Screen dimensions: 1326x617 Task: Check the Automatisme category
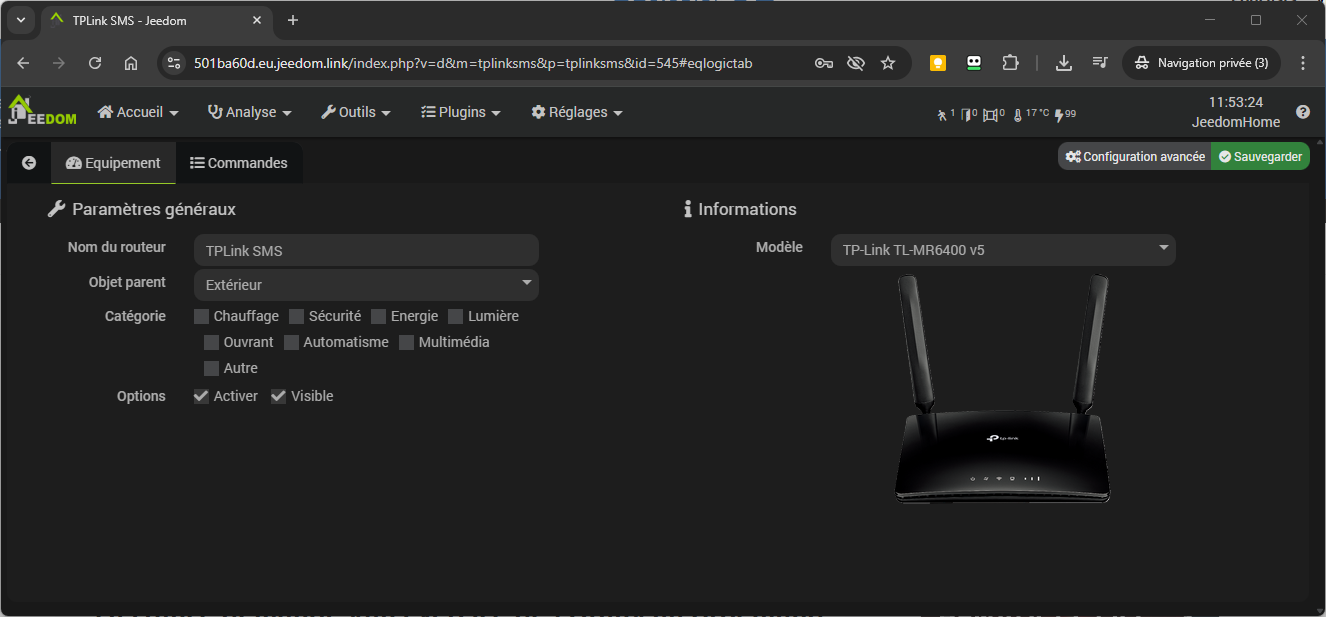(292, 342)
